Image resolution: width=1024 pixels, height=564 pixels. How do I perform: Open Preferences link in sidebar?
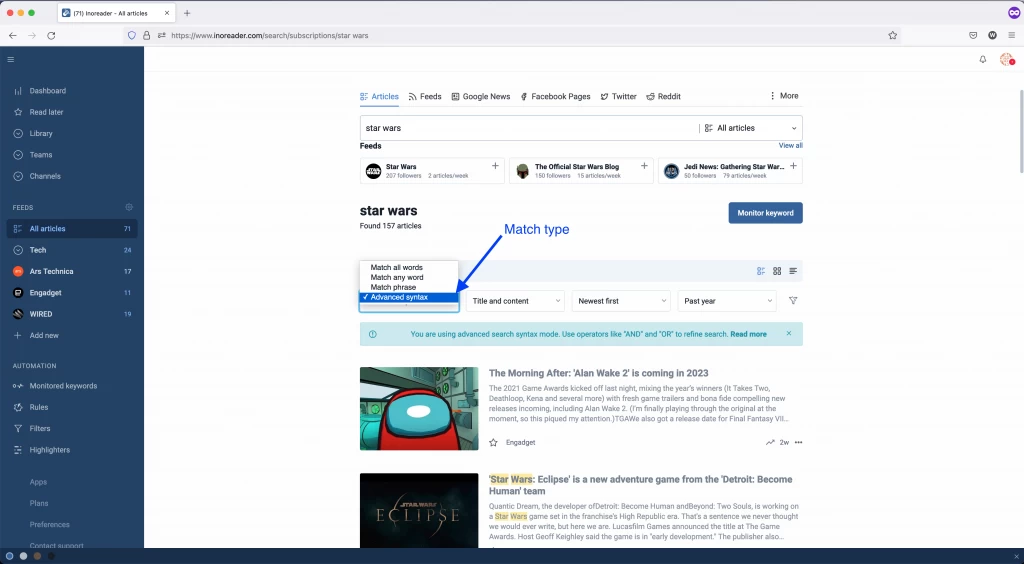[x=49, y=525]
